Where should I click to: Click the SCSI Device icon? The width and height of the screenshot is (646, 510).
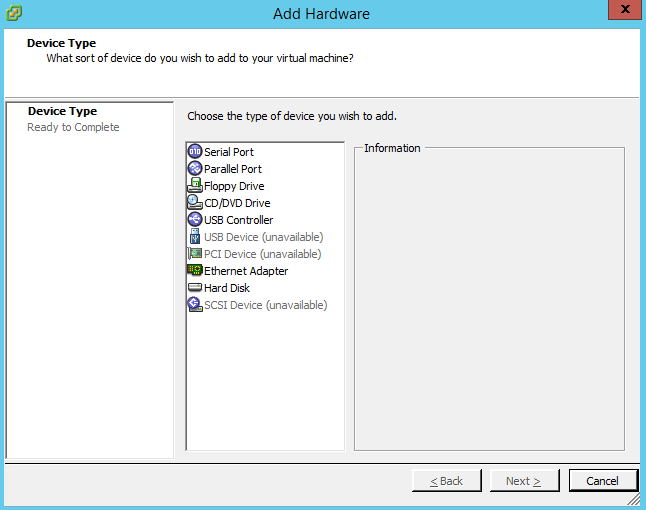(x=195, y=304)
